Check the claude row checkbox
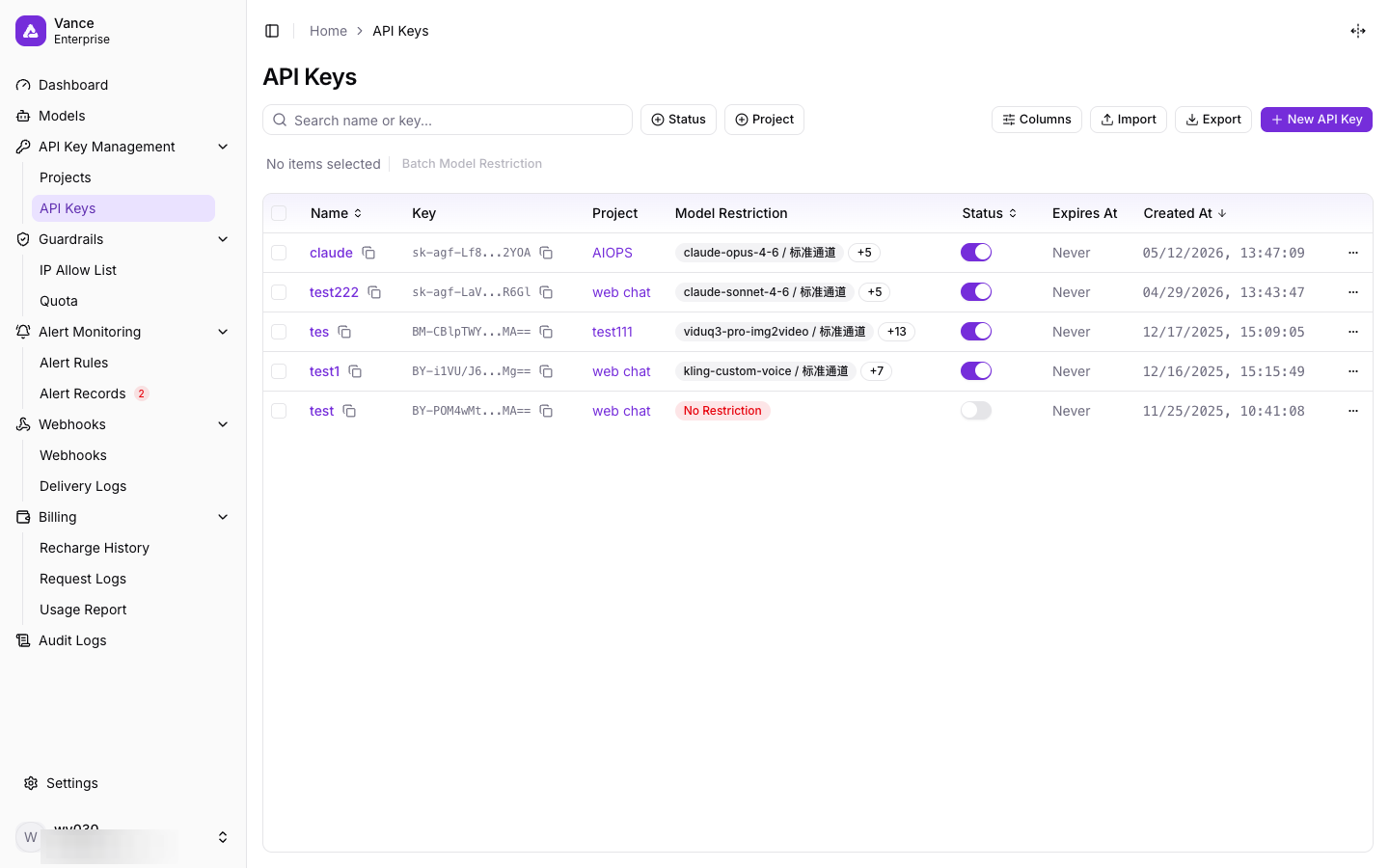This screenshot has height=868, width=1389. coord(279,253)
